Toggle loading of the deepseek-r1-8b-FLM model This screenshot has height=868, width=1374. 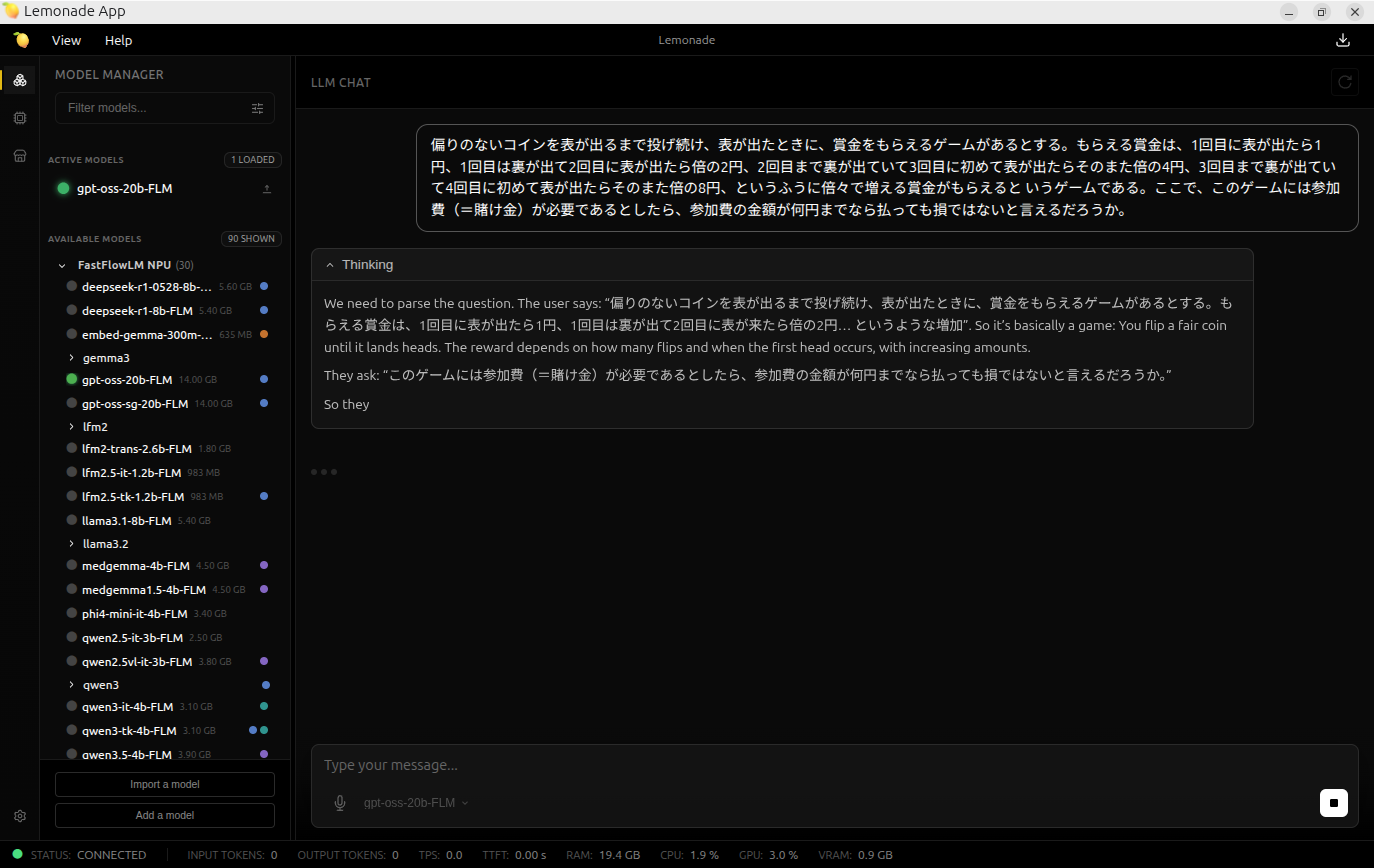click(71, 309)
